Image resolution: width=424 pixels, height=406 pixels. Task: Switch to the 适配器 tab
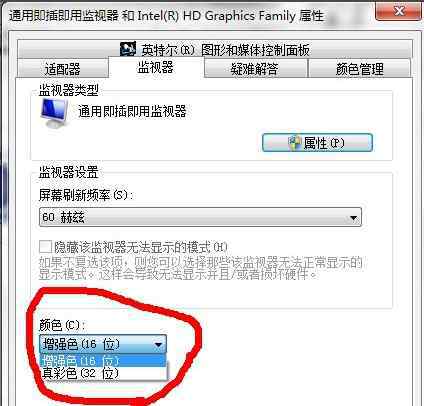tap(63, 69)
